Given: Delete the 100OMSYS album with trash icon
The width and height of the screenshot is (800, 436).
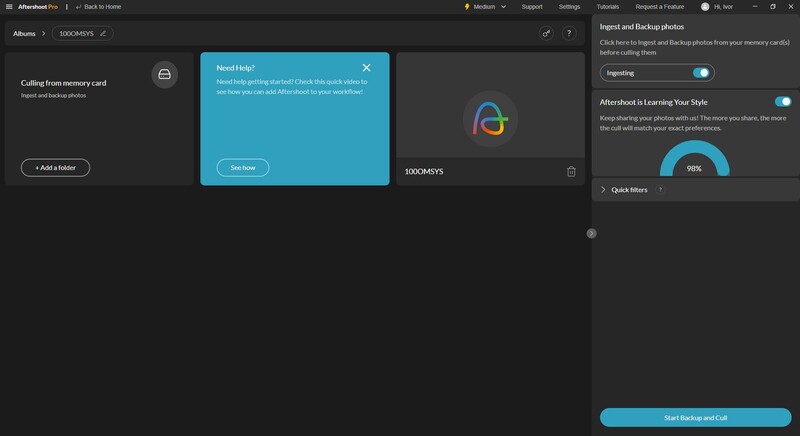Looking at the screenshot, I should tap(571, 172).
